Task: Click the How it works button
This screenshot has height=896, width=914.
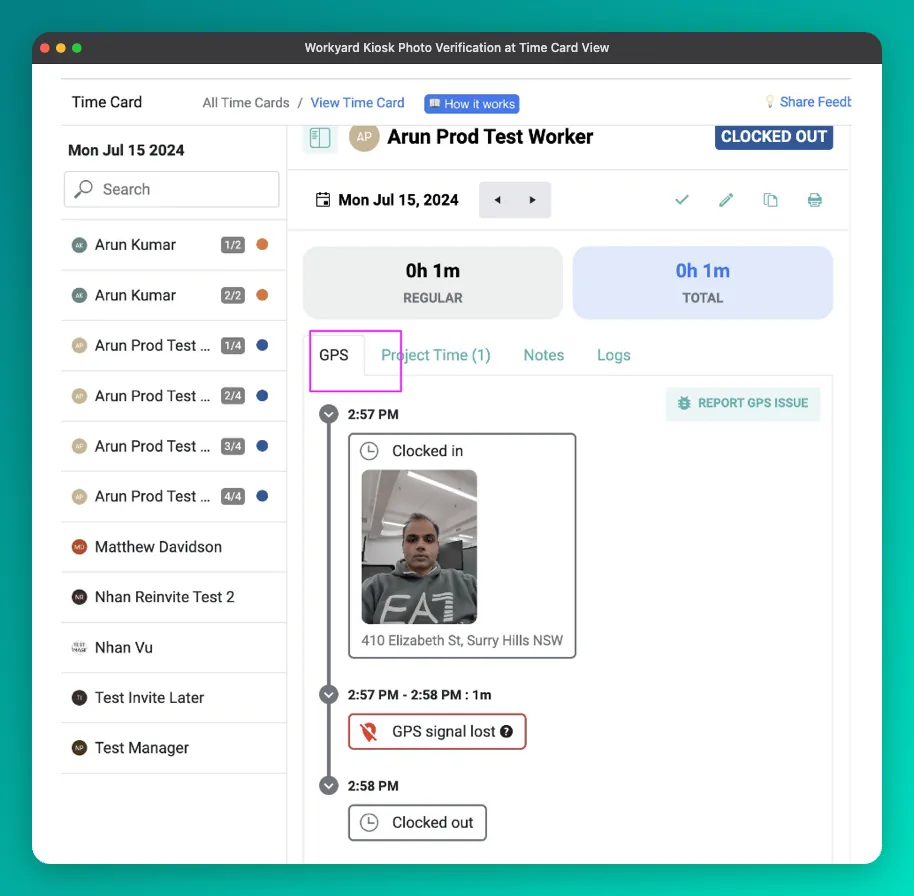Action: pyautogui.click(x=472, y=104)
